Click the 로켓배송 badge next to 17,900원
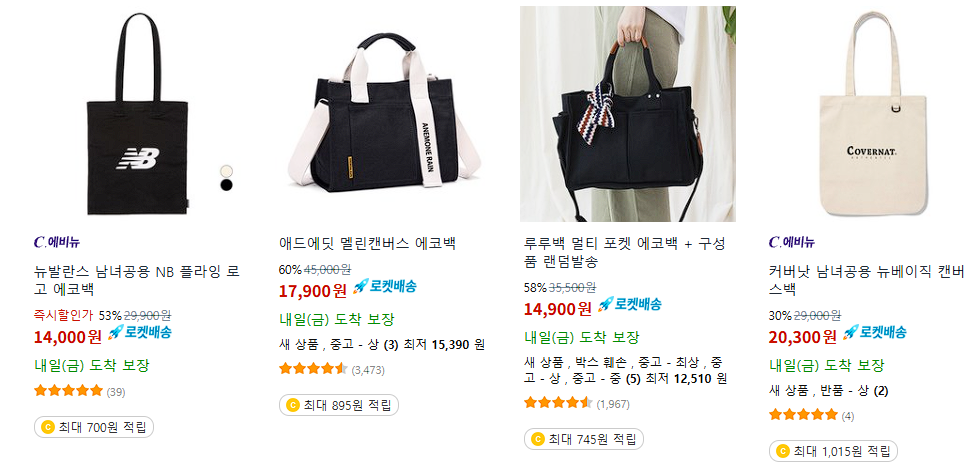Screen dimensions: 980x471 (385, 287)
